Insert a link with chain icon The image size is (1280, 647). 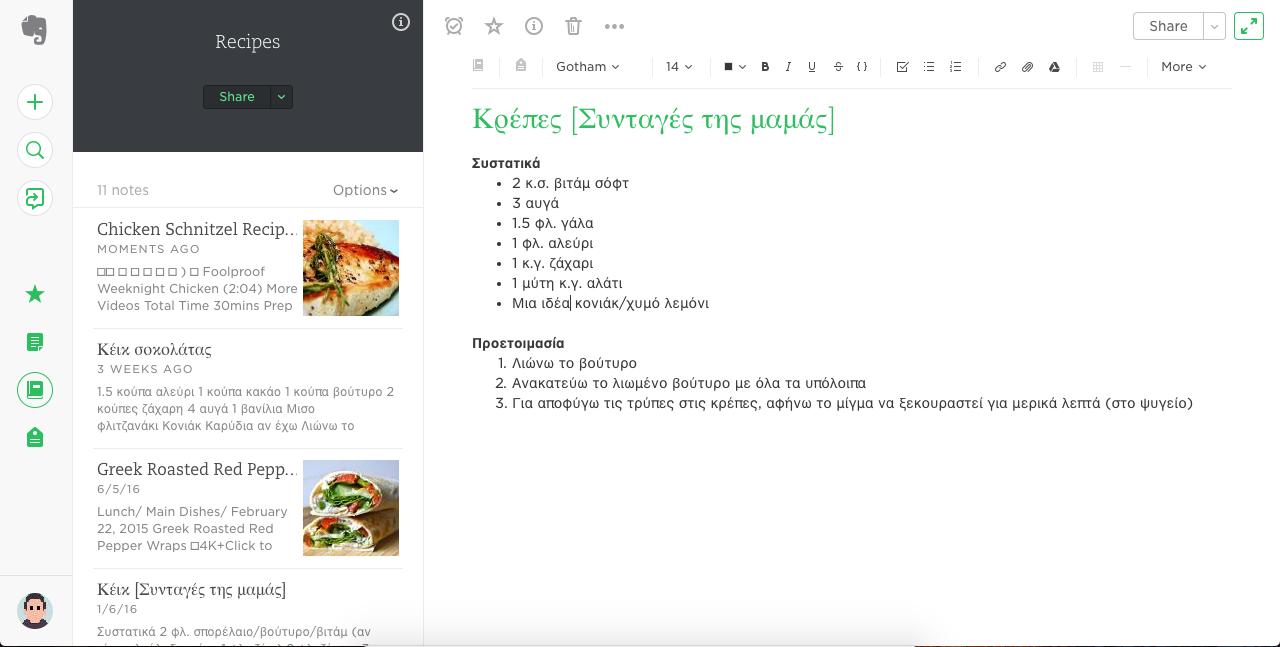coord(1000,67)
